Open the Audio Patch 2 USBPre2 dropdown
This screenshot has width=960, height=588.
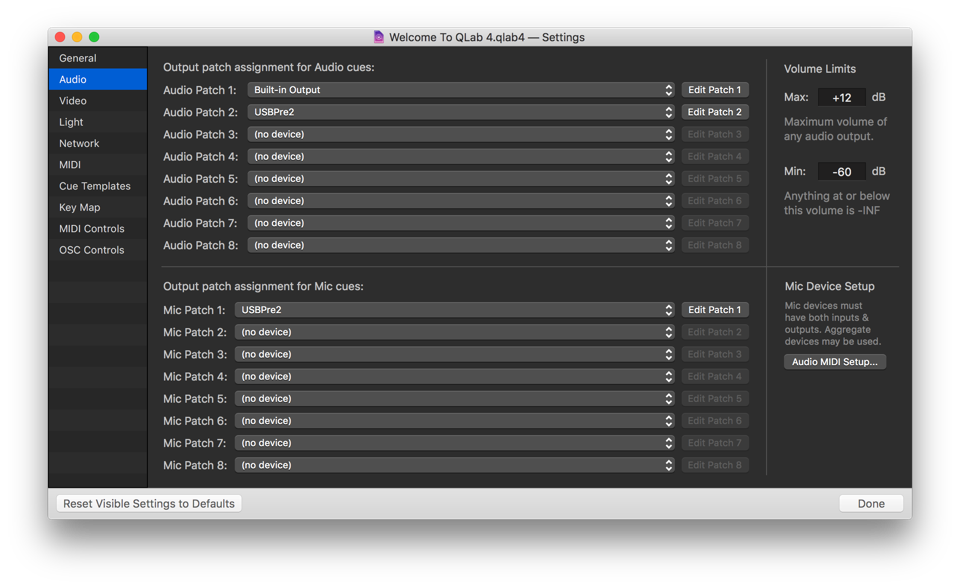click(x=461, y=112)
